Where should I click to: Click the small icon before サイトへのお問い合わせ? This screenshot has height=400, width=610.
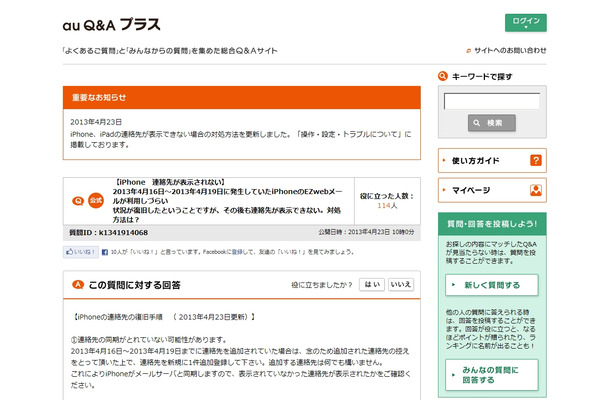[469, 51]
